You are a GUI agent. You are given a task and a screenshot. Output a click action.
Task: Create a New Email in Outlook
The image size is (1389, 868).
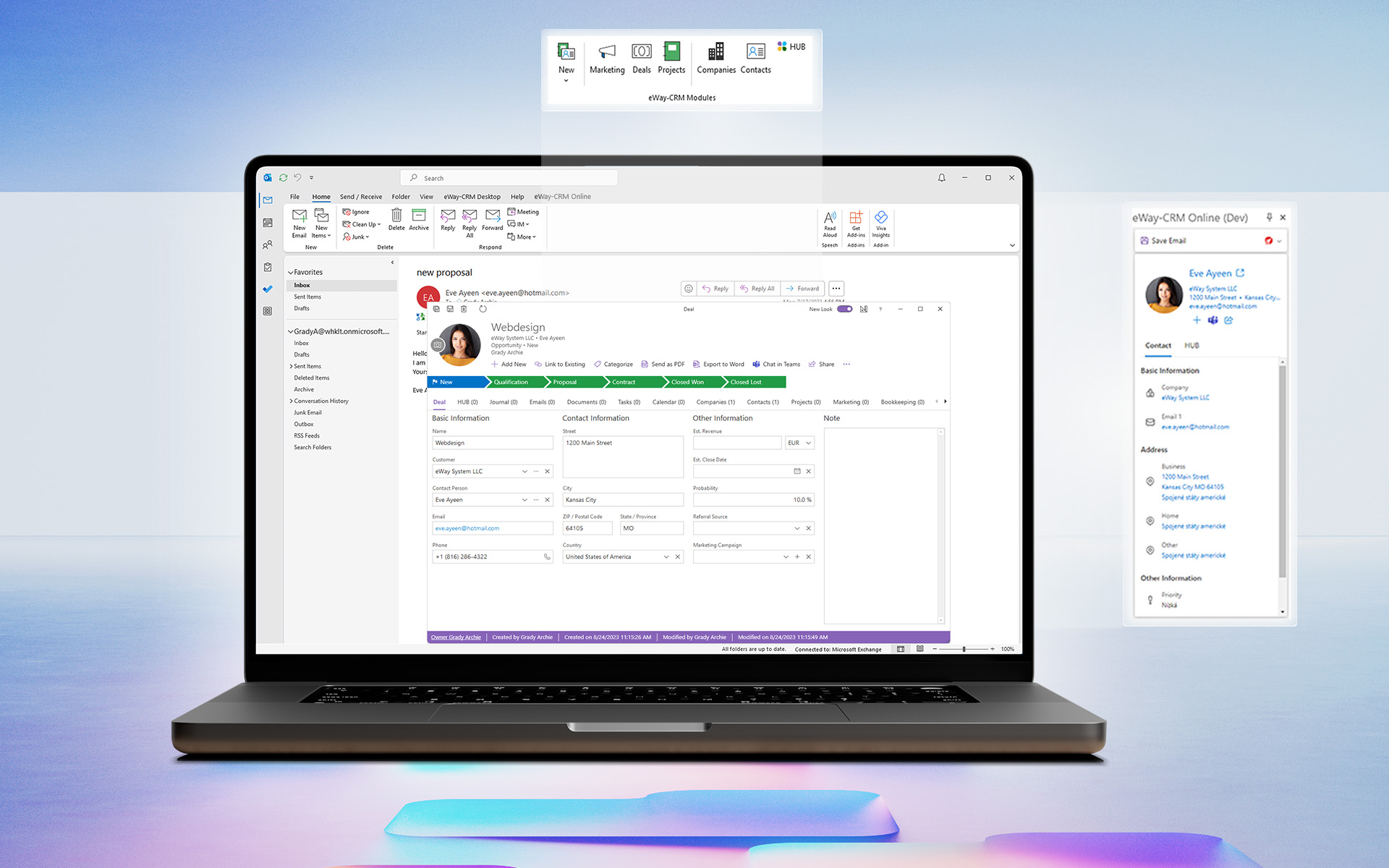click(x=299, y=223)
